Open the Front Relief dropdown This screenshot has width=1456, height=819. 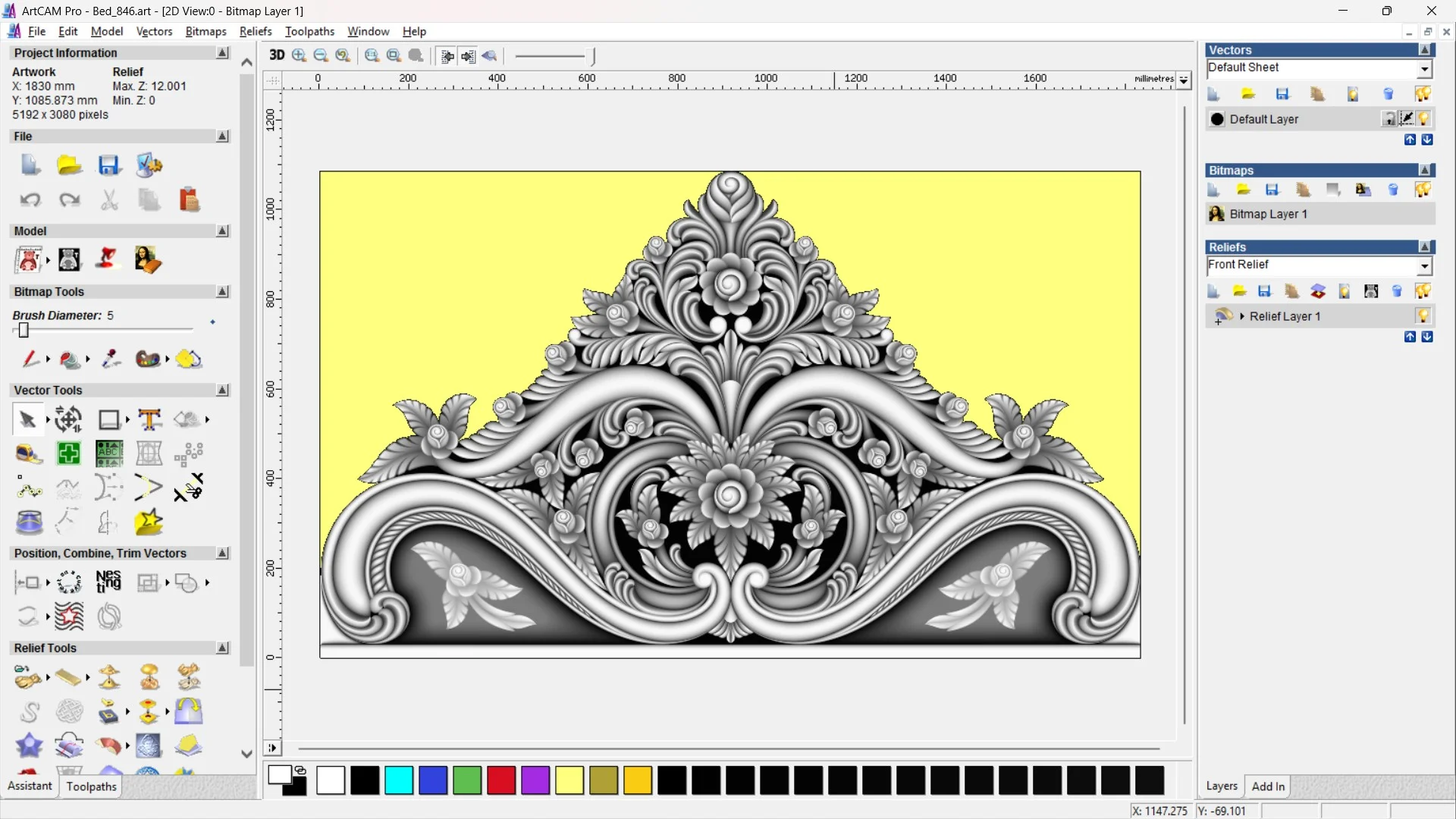click(1425, 266)
